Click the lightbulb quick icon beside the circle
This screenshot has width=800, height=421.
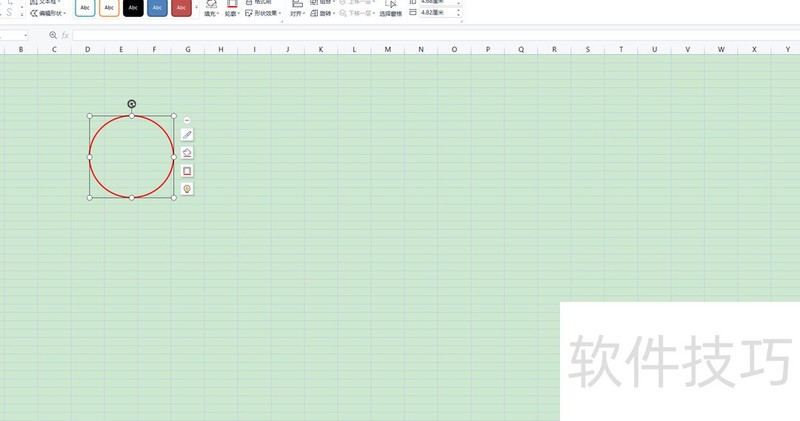click(x=187, y=189)
